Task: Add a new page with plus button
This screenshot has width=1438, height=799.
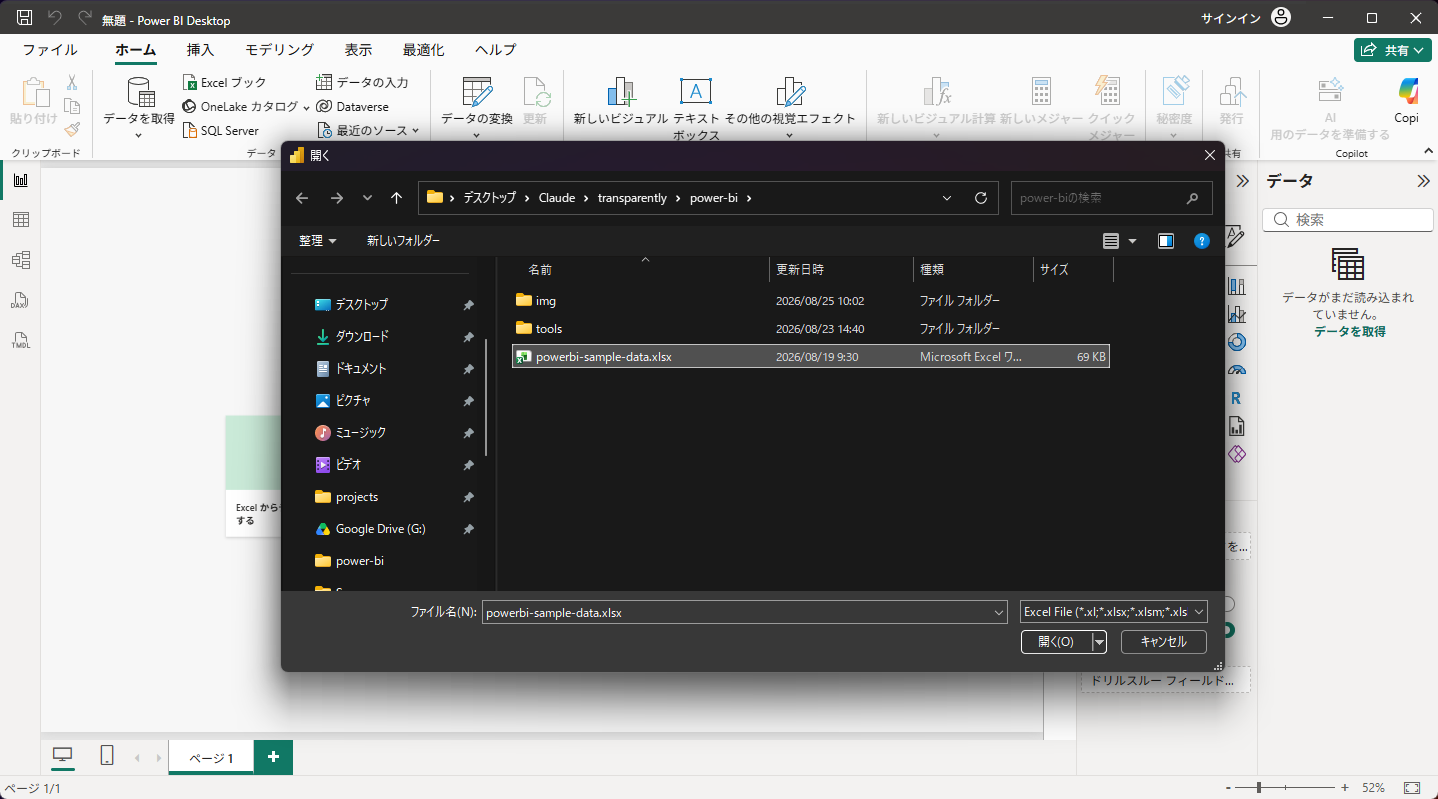Action: [x=273, y=757]
